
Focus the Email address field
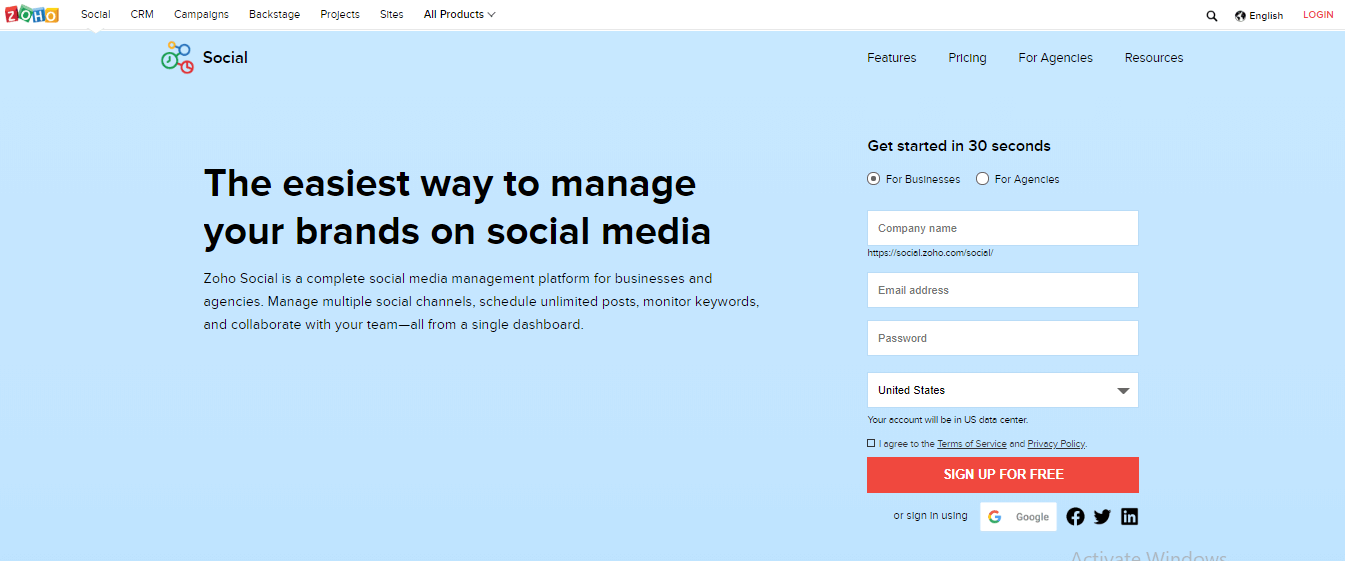click(1003, 290)
